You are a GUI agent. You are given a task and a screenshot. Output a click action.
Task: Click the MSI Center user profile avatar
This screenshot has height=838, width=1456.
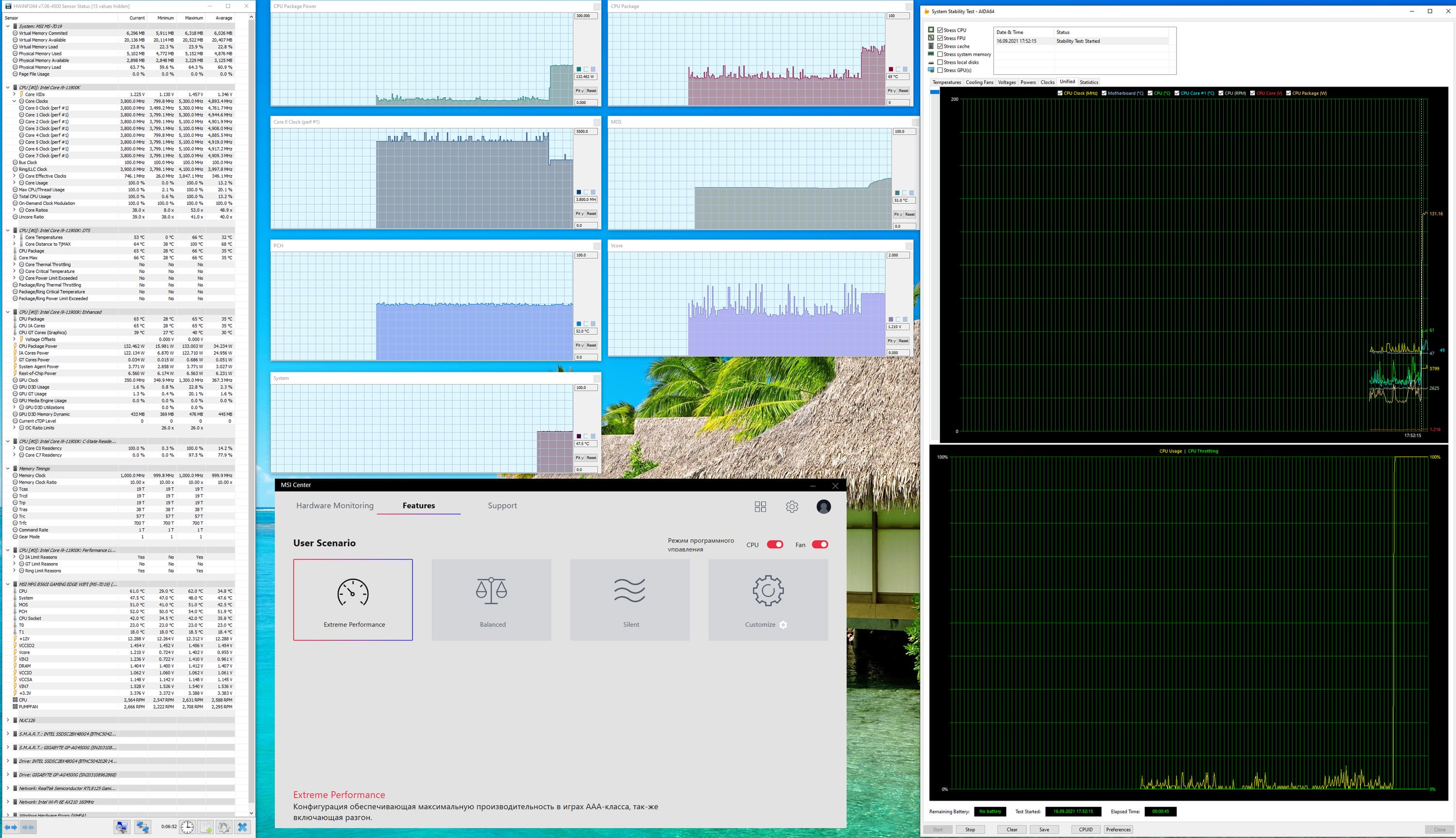pyautogui.click(x=823, y=506)
